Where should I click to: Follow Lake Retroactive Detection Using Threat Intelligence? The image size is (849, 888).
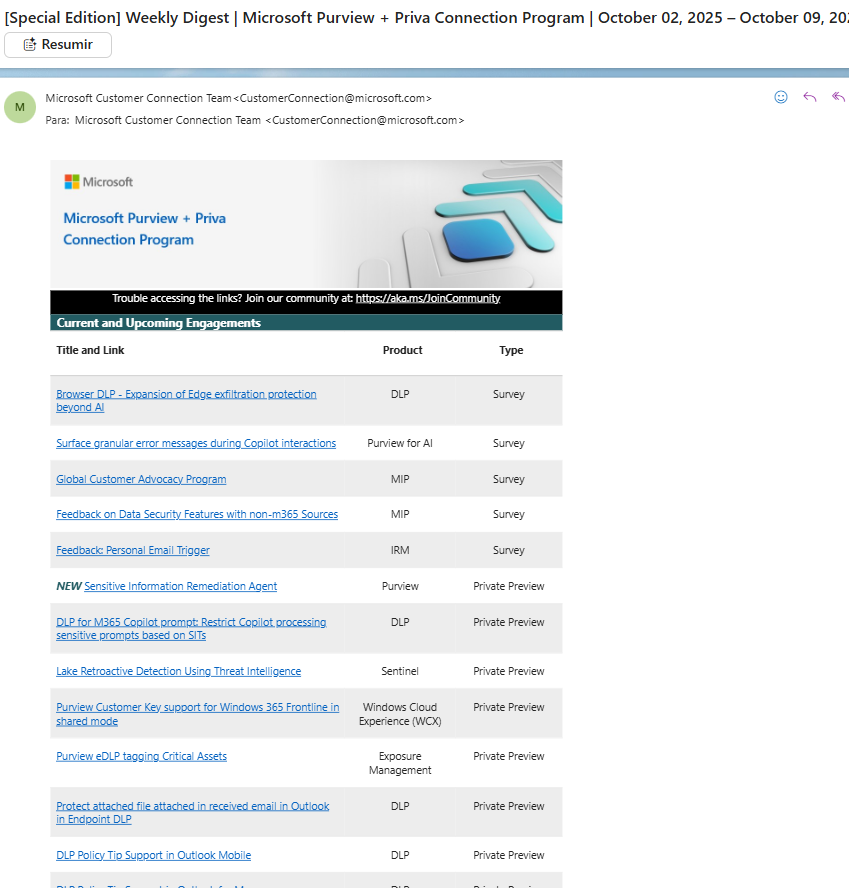[x=178, y=671]
